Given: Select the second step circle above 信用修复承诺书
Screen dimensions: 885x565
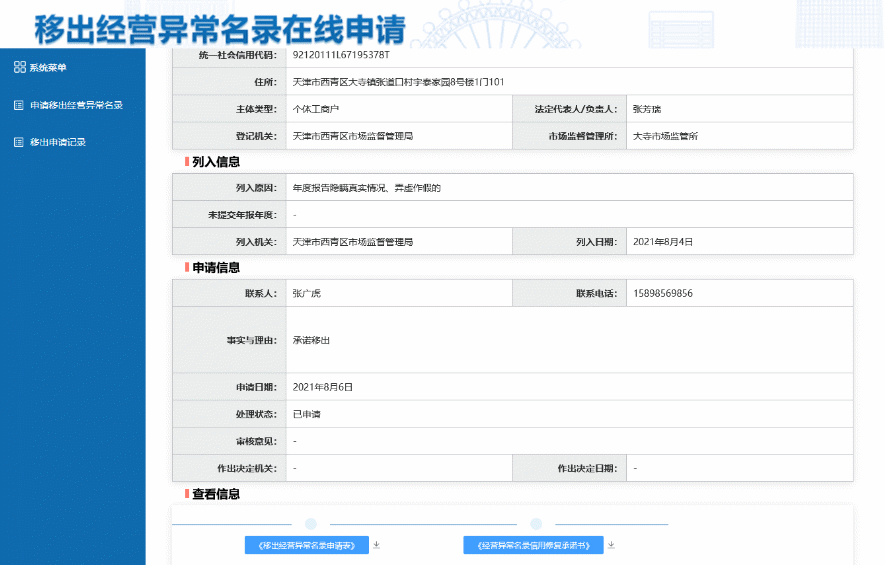Looking at the screenshot, I should point(536,524).
